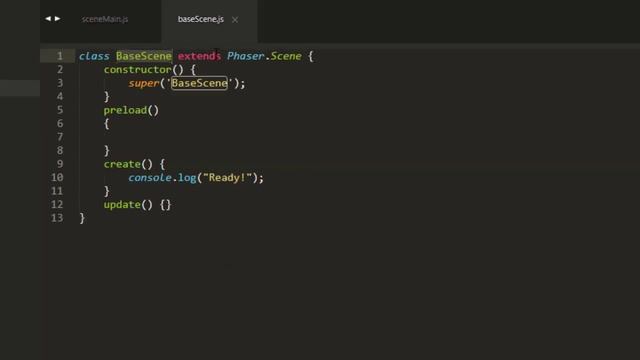Click the 'update' method name

point(122,204)
